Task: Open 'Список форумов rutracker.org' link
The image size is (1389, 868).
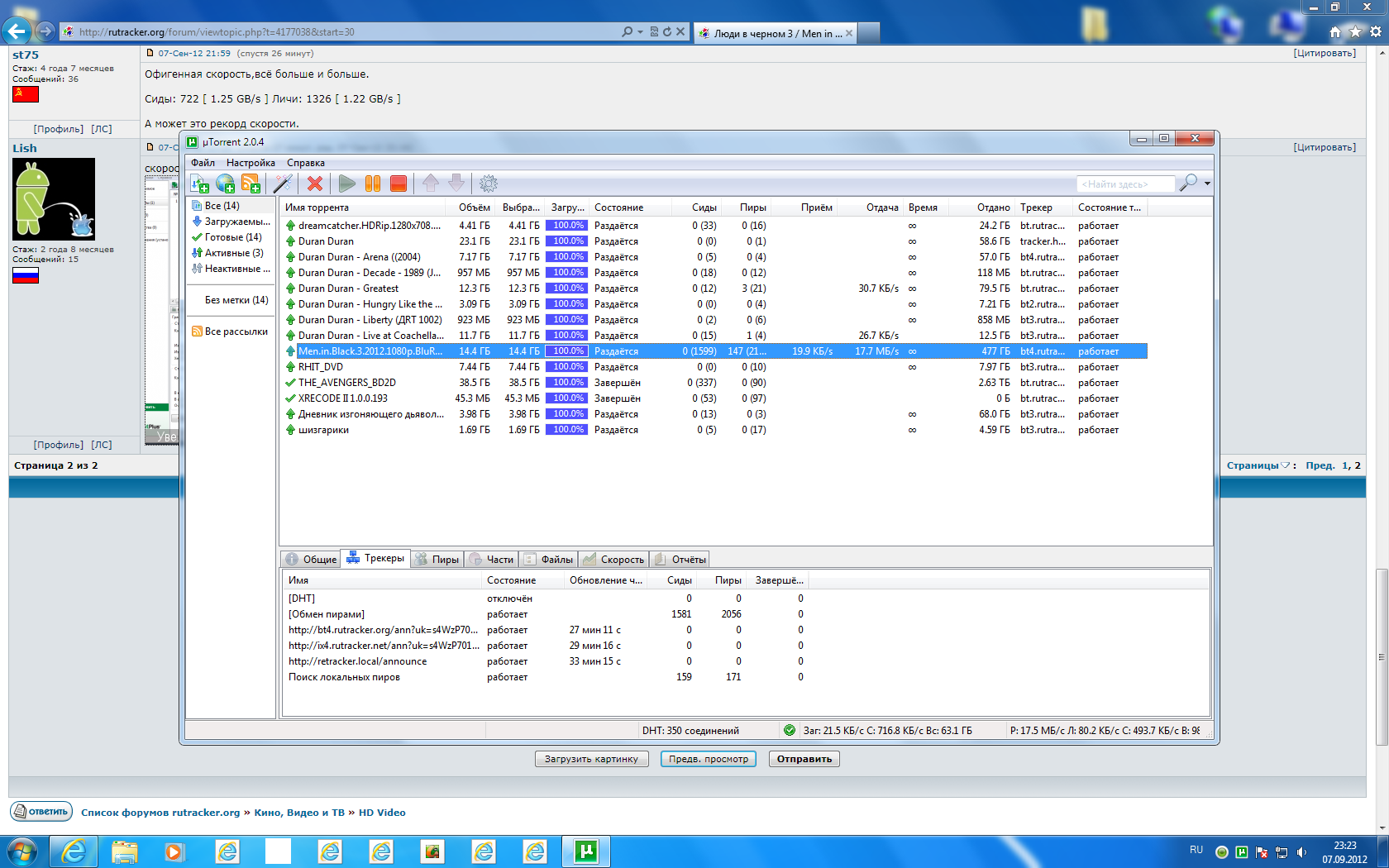Action: click(160, 813)
